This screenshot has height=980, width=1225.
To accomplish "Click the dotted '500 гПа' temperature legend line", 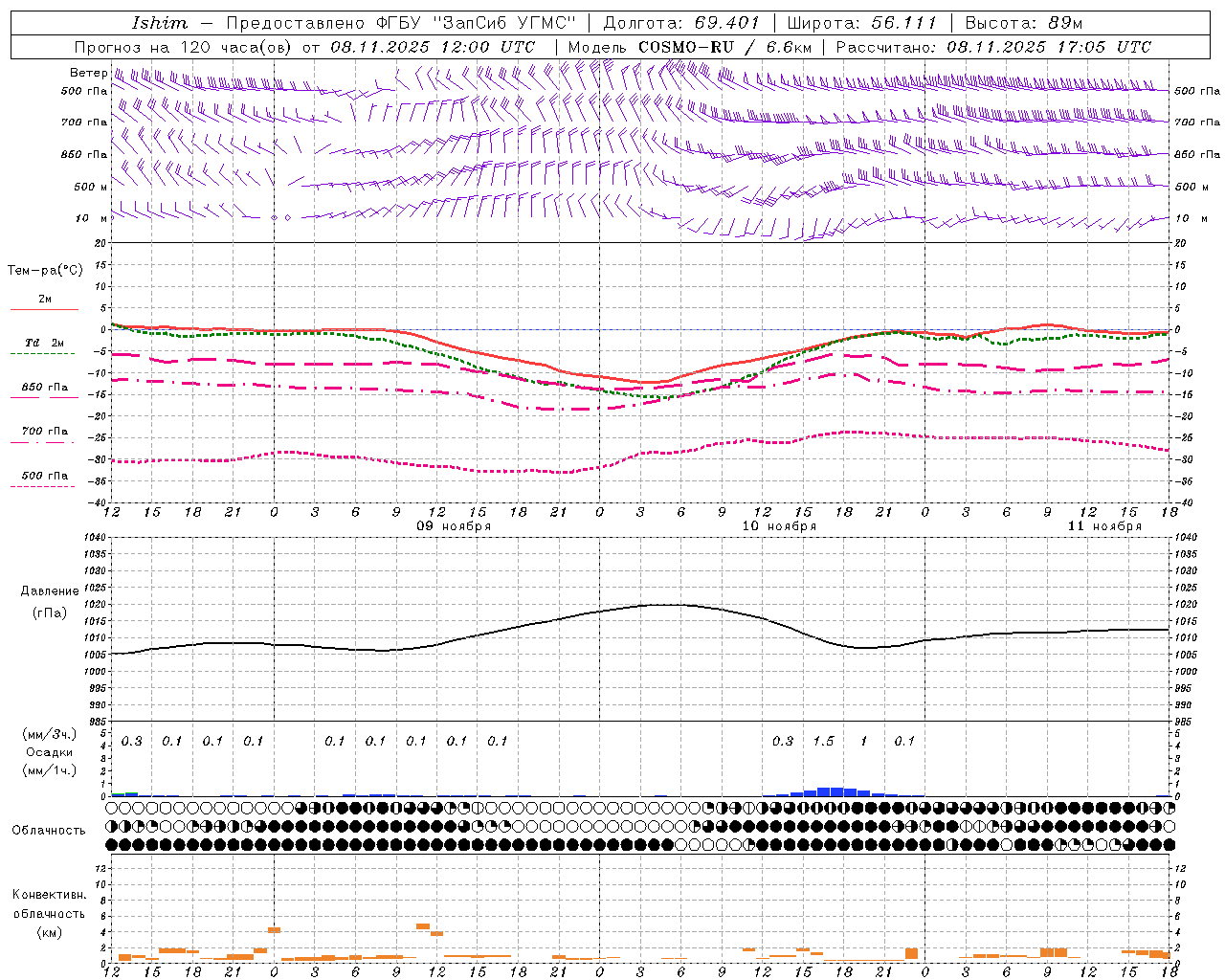I will (x=42, y=486).
